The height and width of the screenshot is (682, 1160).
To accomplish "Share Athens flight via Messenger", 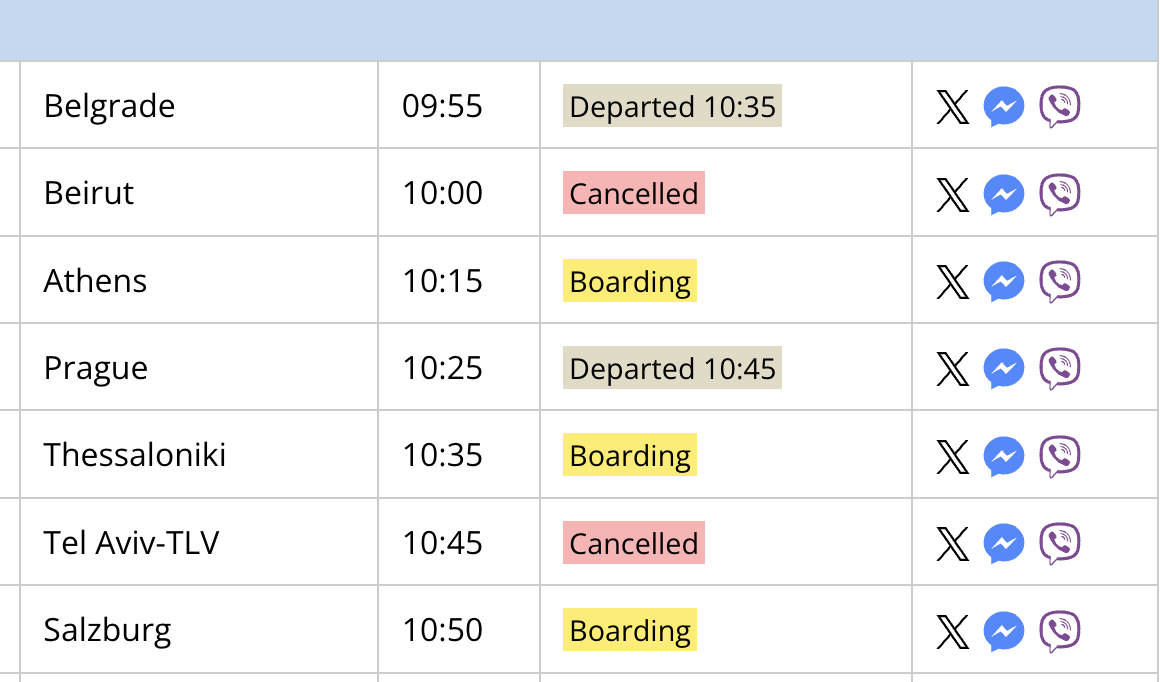I will (x=1004, y=281).
